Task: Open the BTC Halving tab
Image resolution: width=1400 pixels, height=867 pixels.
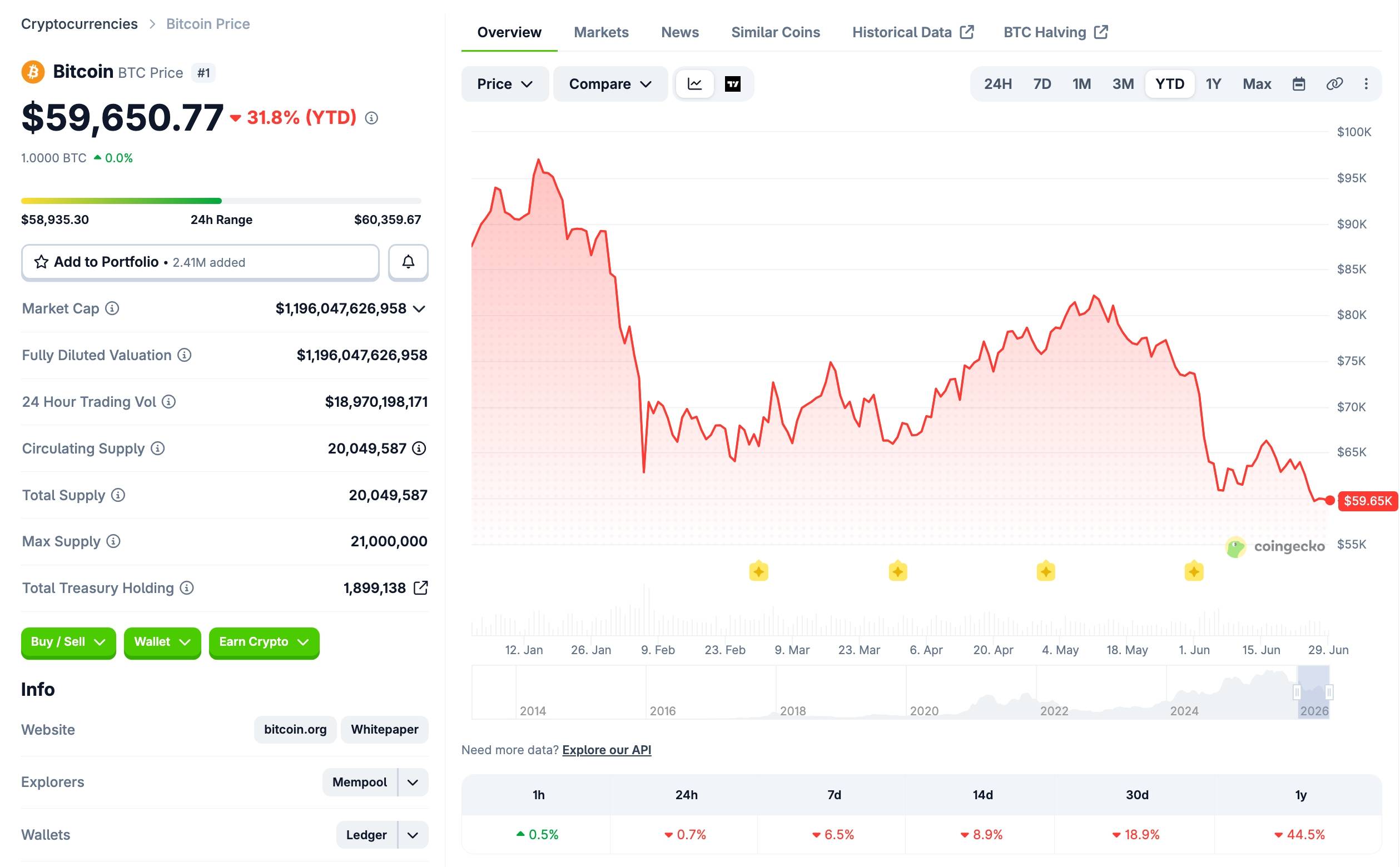Action: pos(1055,32)
